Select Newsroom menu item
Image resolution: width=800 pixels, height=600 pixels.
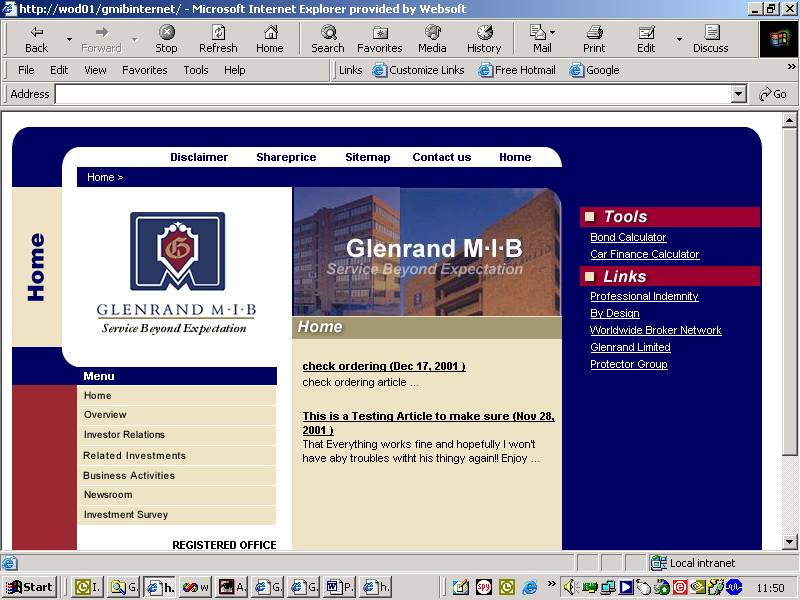177,495
